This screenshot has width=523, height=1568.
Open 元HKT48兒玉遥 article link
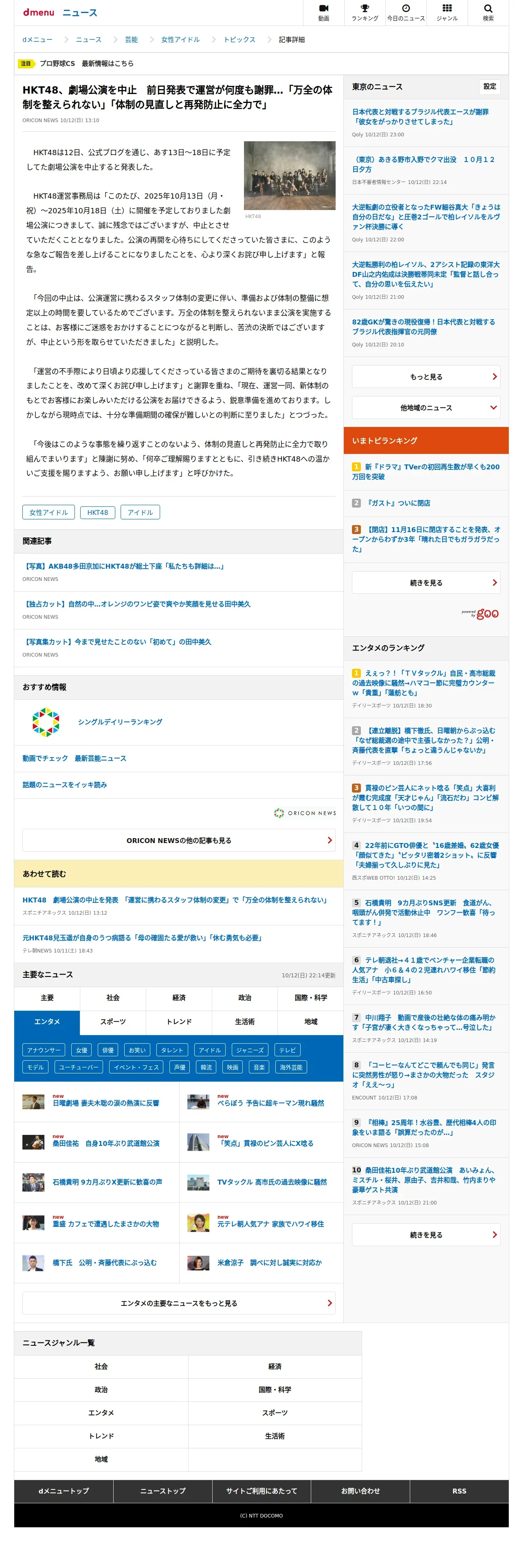(x=143, y=937)
